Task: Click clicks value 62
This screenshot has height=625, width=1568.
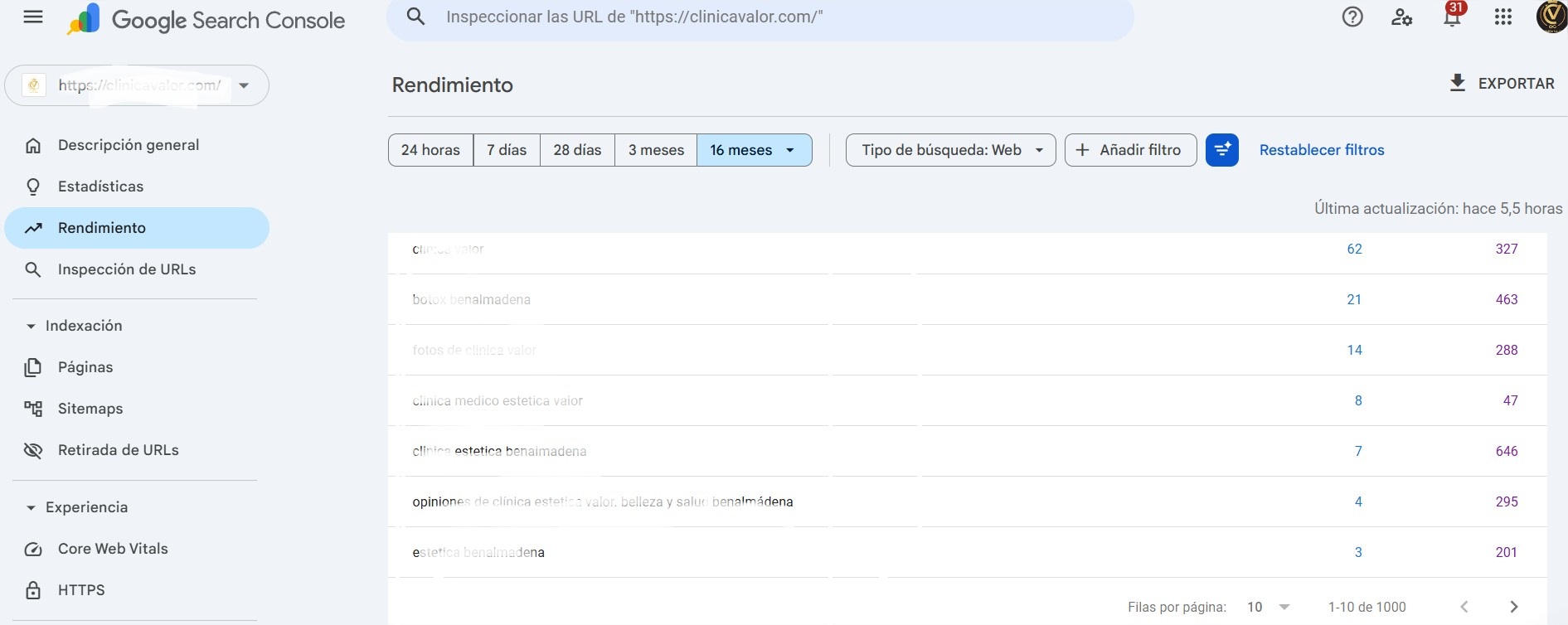Action: [x=1354, y=249]
